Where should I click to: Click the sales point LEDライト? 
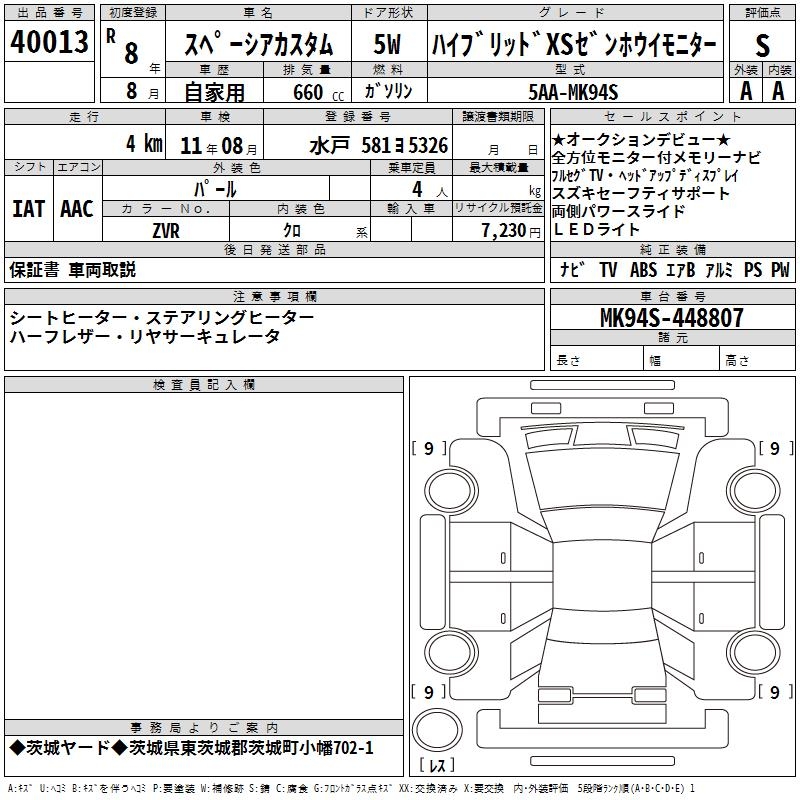point(596,230)
